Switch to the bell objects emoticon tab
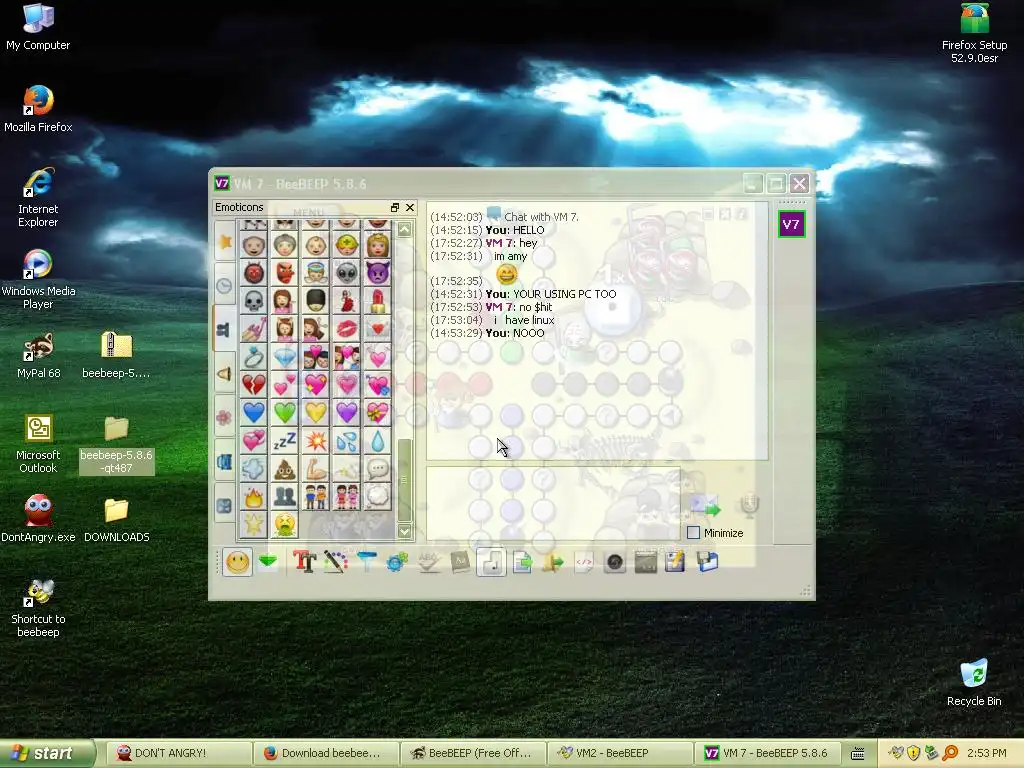1024x768 pixels. [224, 374]
